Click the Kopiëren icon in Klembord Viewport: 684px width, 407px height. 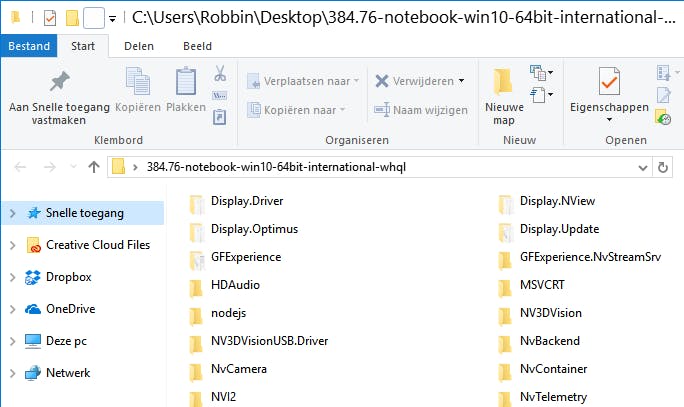coord(137,81)
